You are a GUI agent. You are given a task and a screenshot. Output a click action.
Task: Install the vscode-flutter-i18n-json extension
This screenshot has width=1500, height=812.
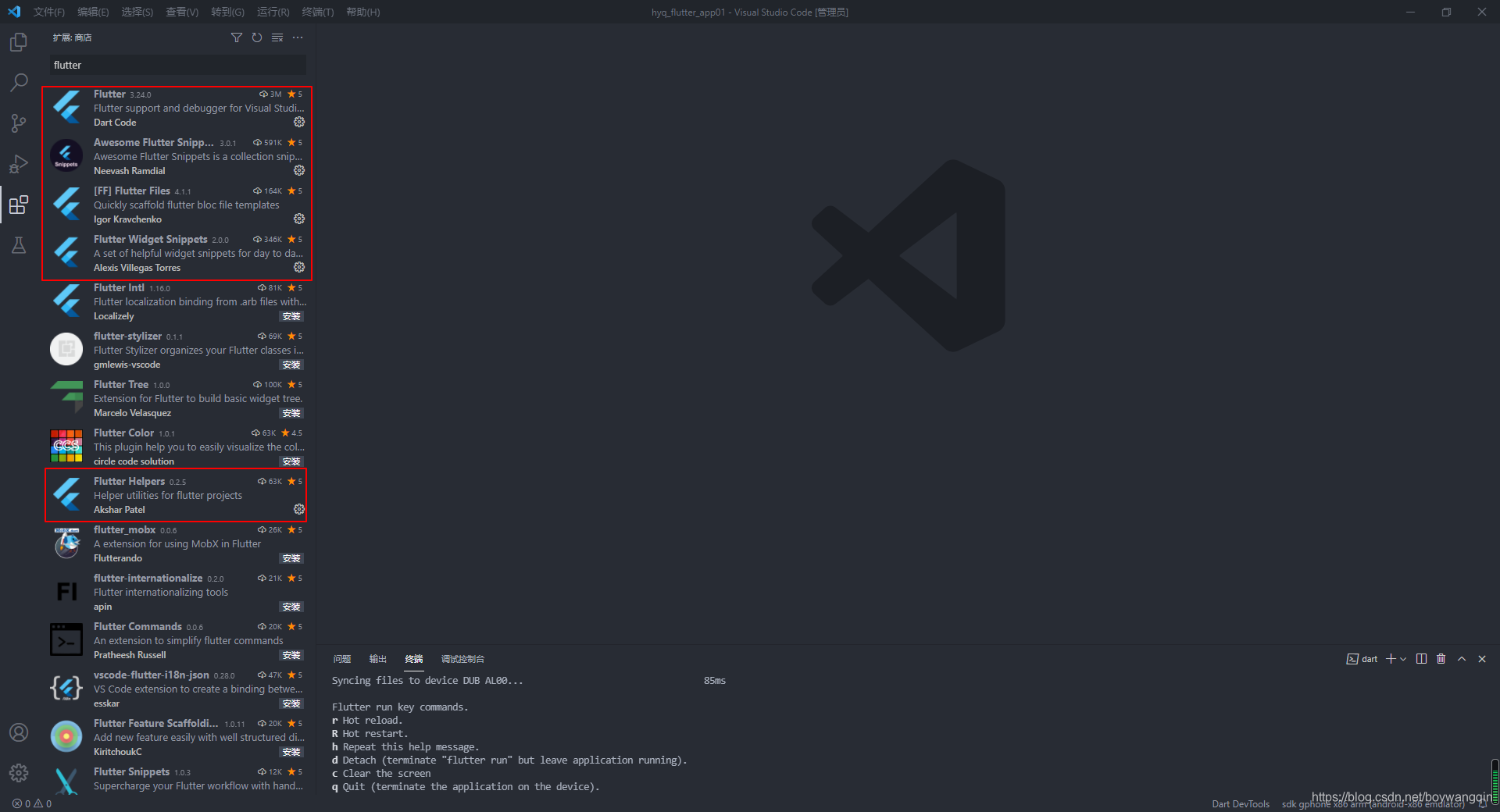tap(291, 703)
